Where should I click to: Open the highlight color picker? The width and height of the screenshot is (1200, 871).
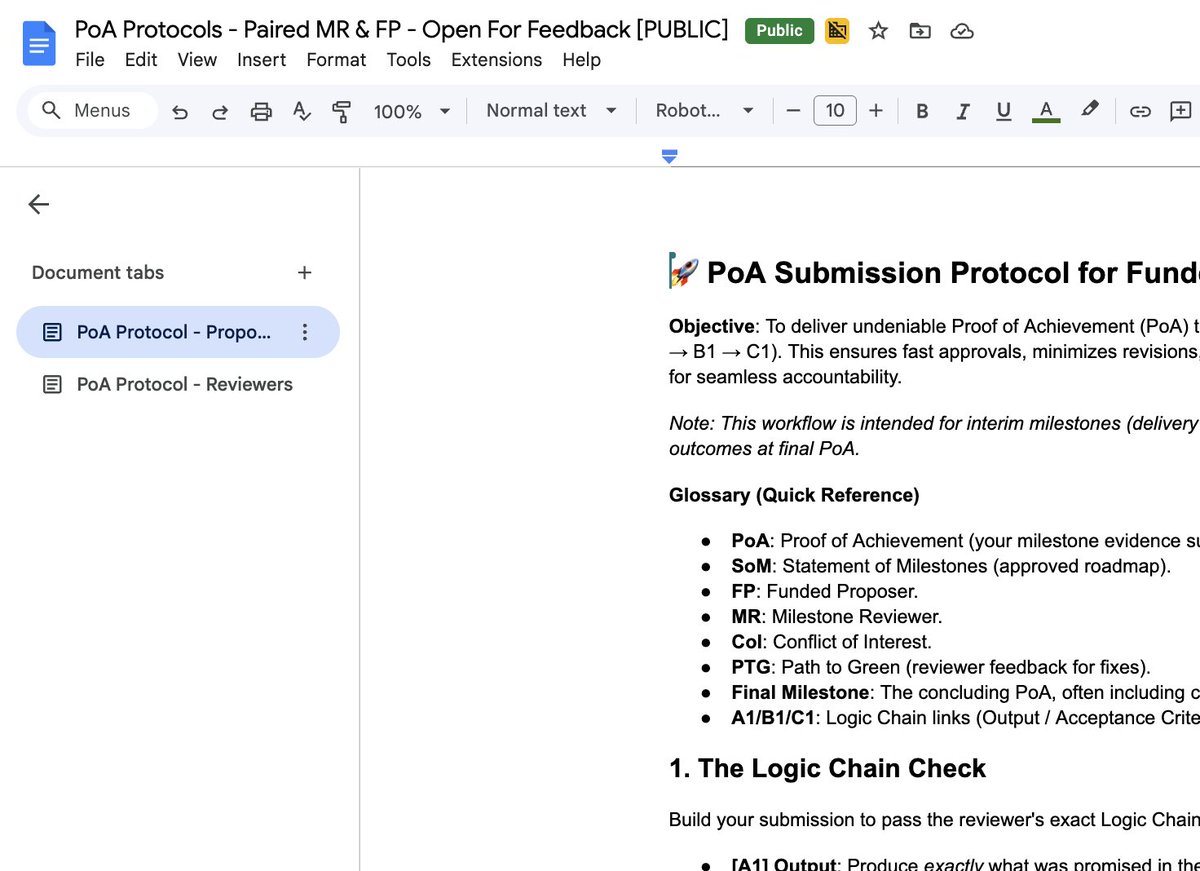[1090, 110]
